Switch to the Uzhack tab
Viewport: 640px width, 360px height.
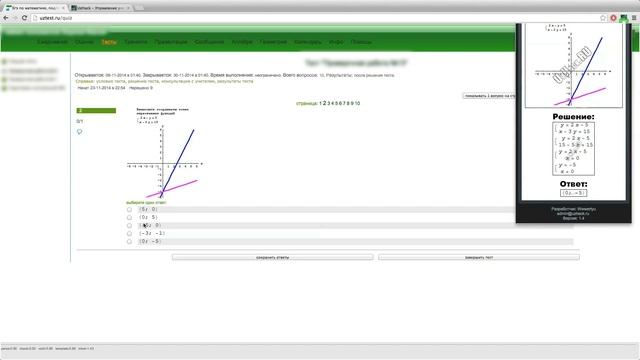[99, 8]
